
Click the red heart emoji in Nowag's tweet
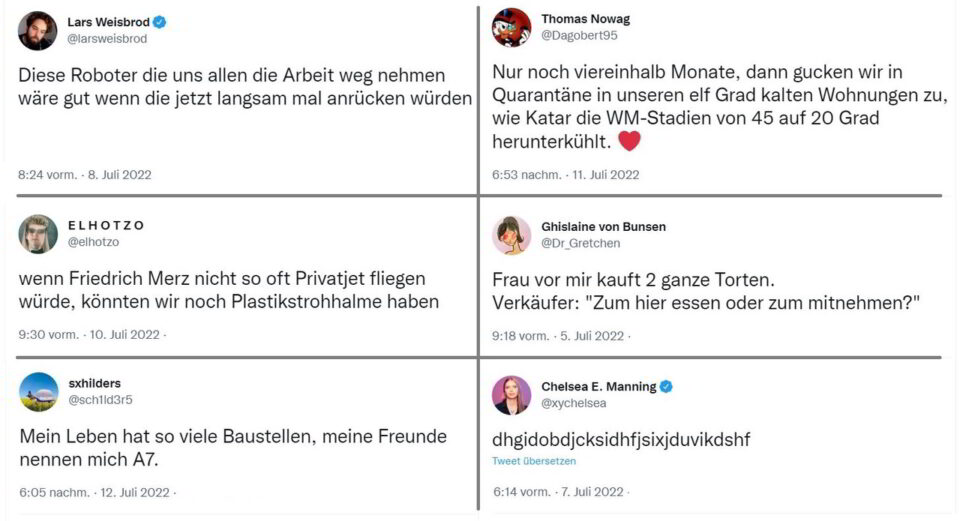(x=629, y=141)
